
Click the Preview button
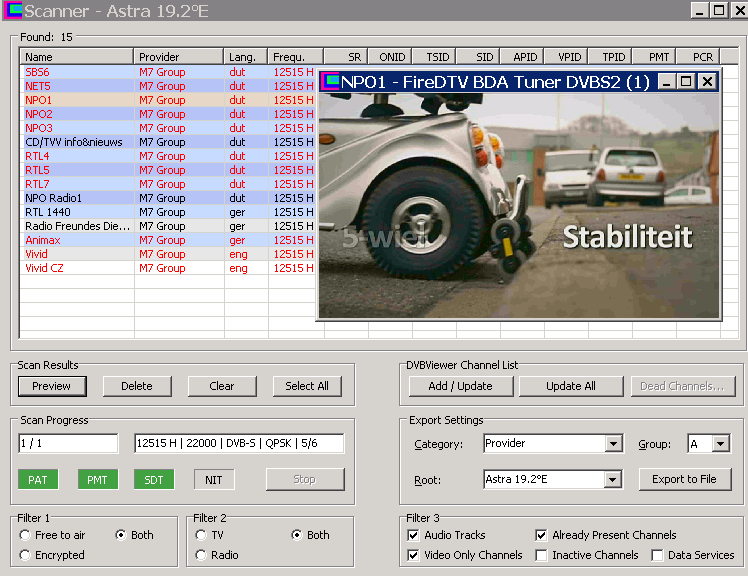(x=52, y=386)
